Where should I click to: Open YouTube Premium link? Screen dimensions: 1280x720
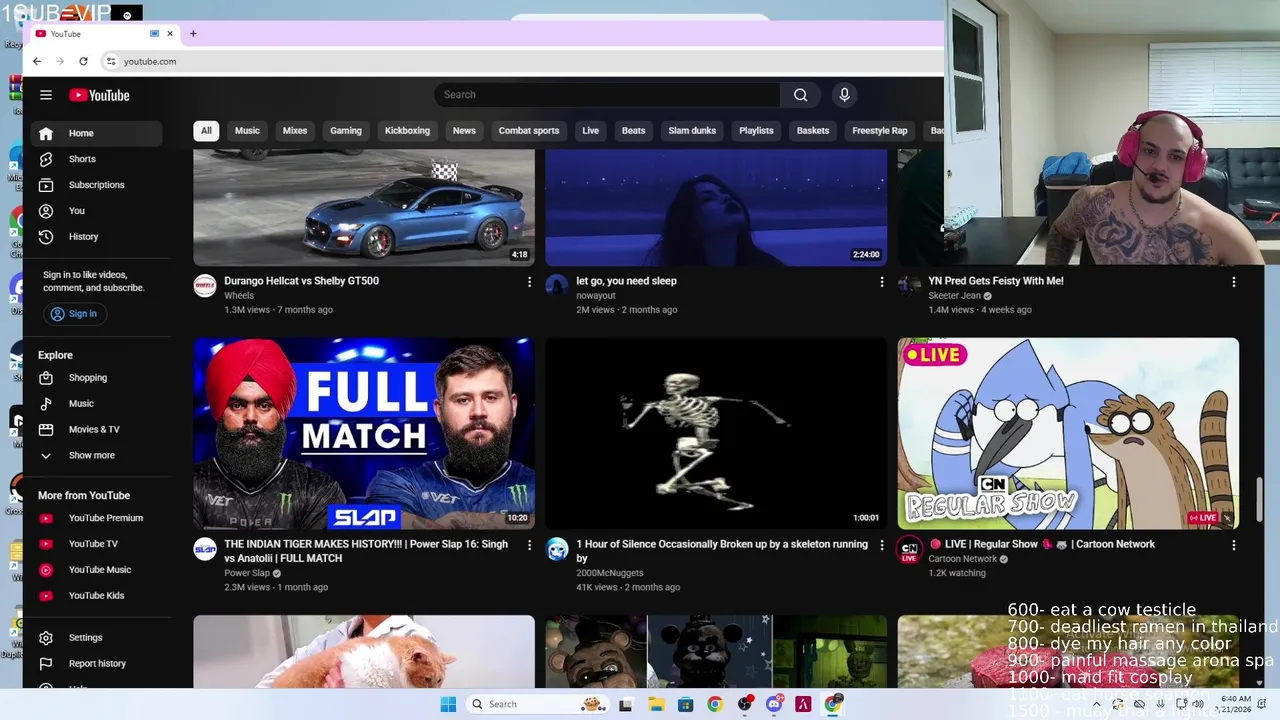96,518
